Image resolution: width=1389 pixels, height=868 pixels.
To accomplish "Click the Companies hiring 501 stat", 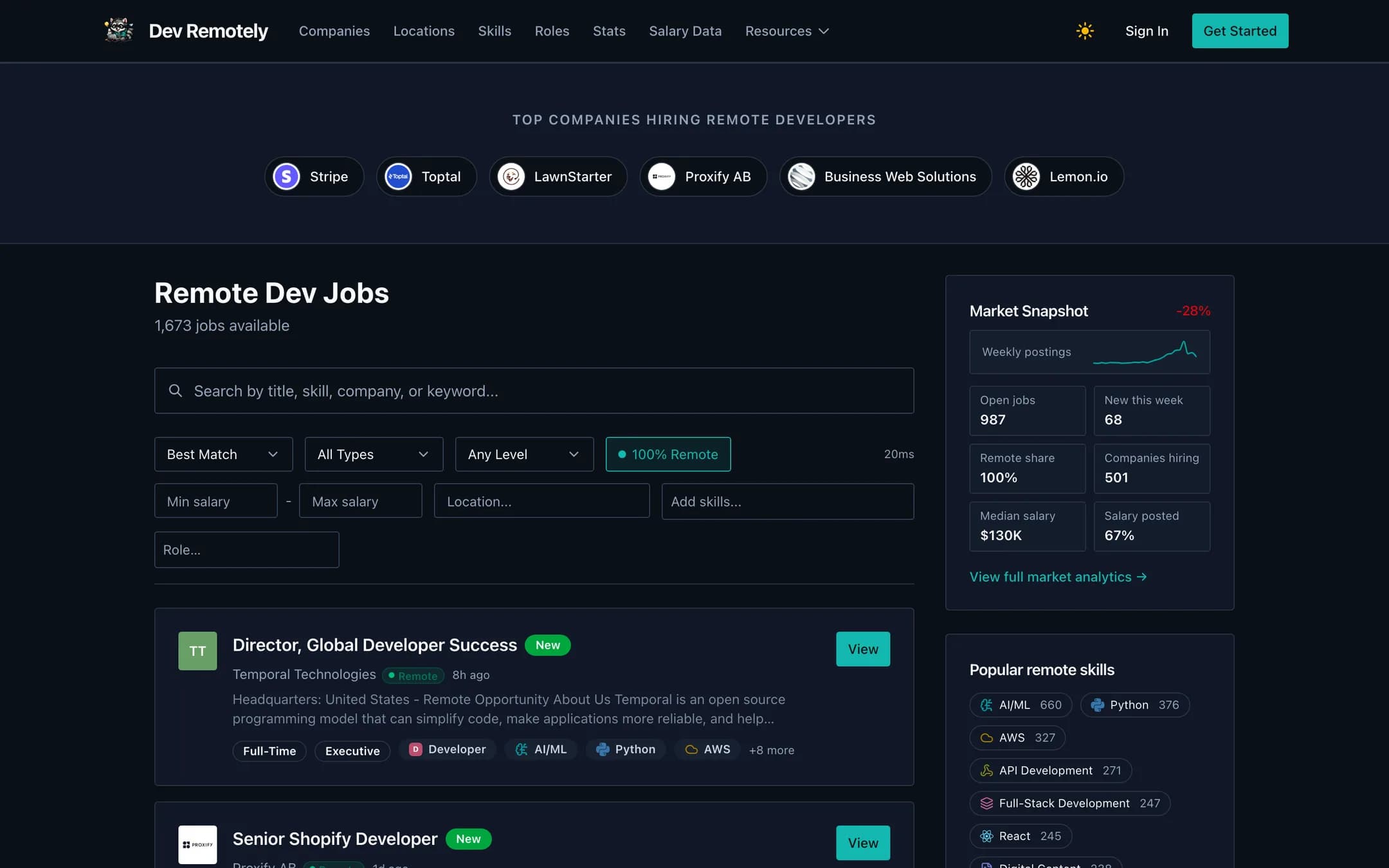I will click(1152, 468).
